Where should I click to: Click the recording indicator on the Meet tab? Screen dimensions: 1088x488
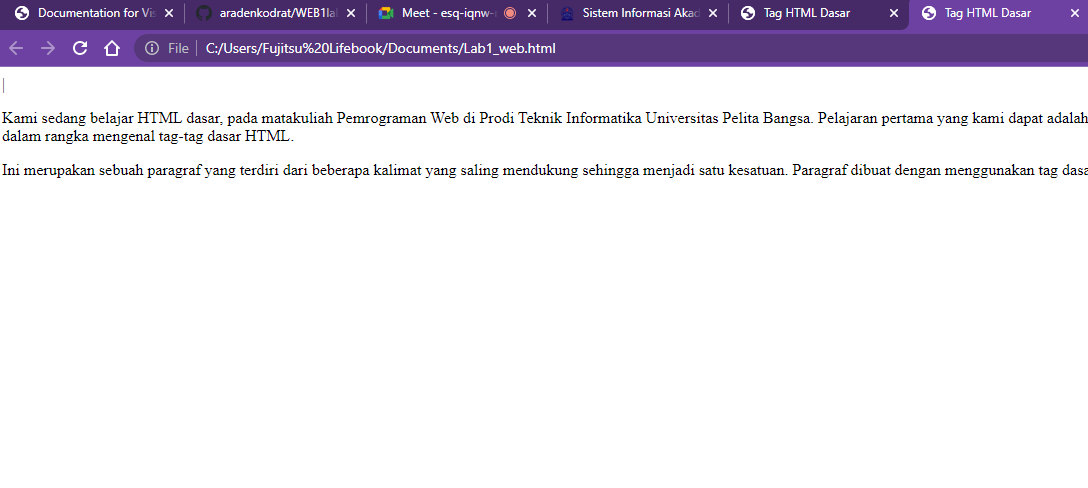click(x=510, y=13)
